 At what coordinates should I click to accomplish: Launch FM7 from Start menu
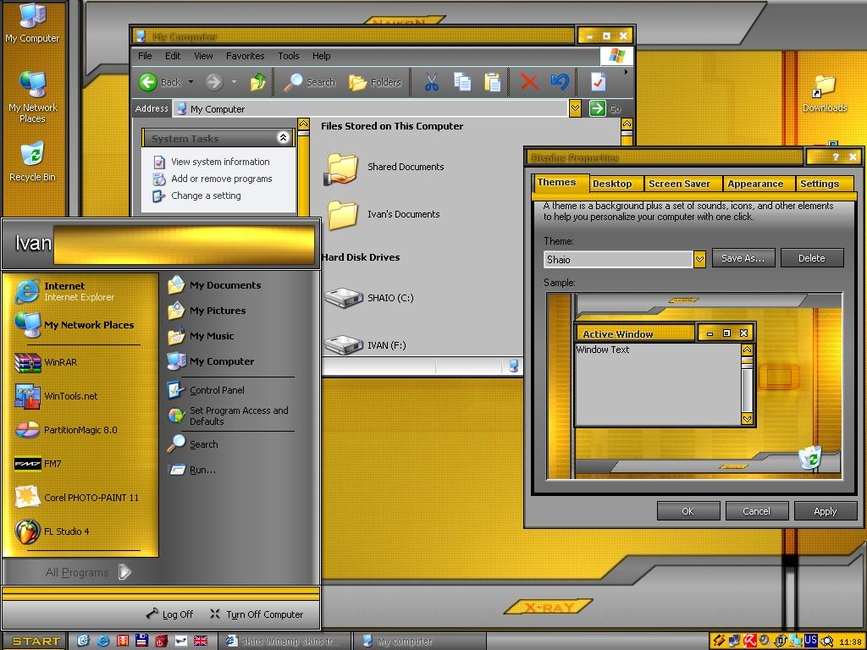[38, 464]
